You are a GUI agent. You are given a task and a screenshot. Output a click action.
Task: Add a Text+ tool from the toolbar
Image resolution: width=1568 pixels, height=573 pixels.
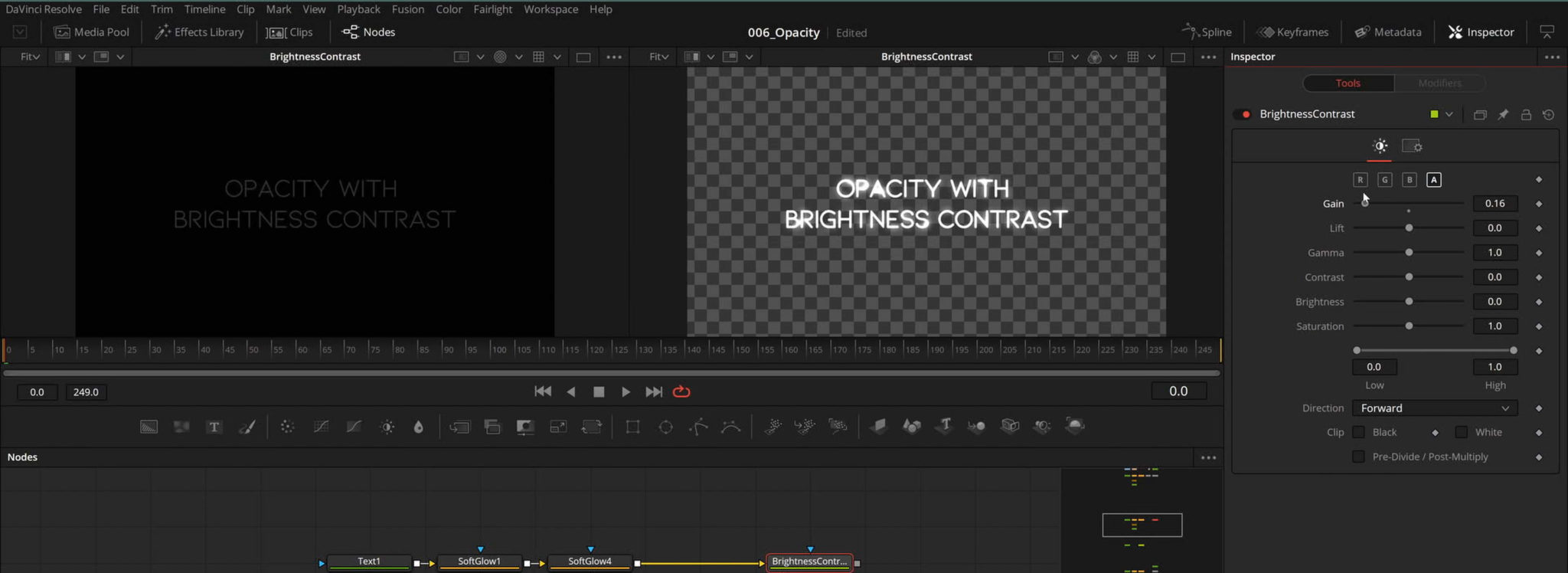[214, 427]
